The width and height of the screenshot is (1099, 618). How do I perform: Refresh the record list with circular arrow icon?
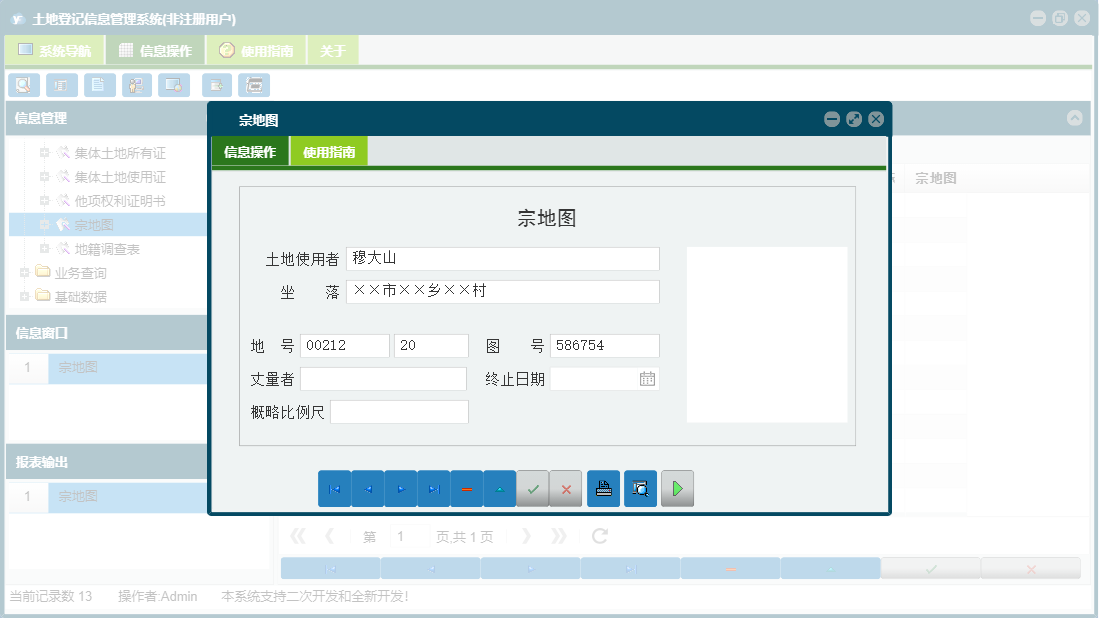[598, 535]
